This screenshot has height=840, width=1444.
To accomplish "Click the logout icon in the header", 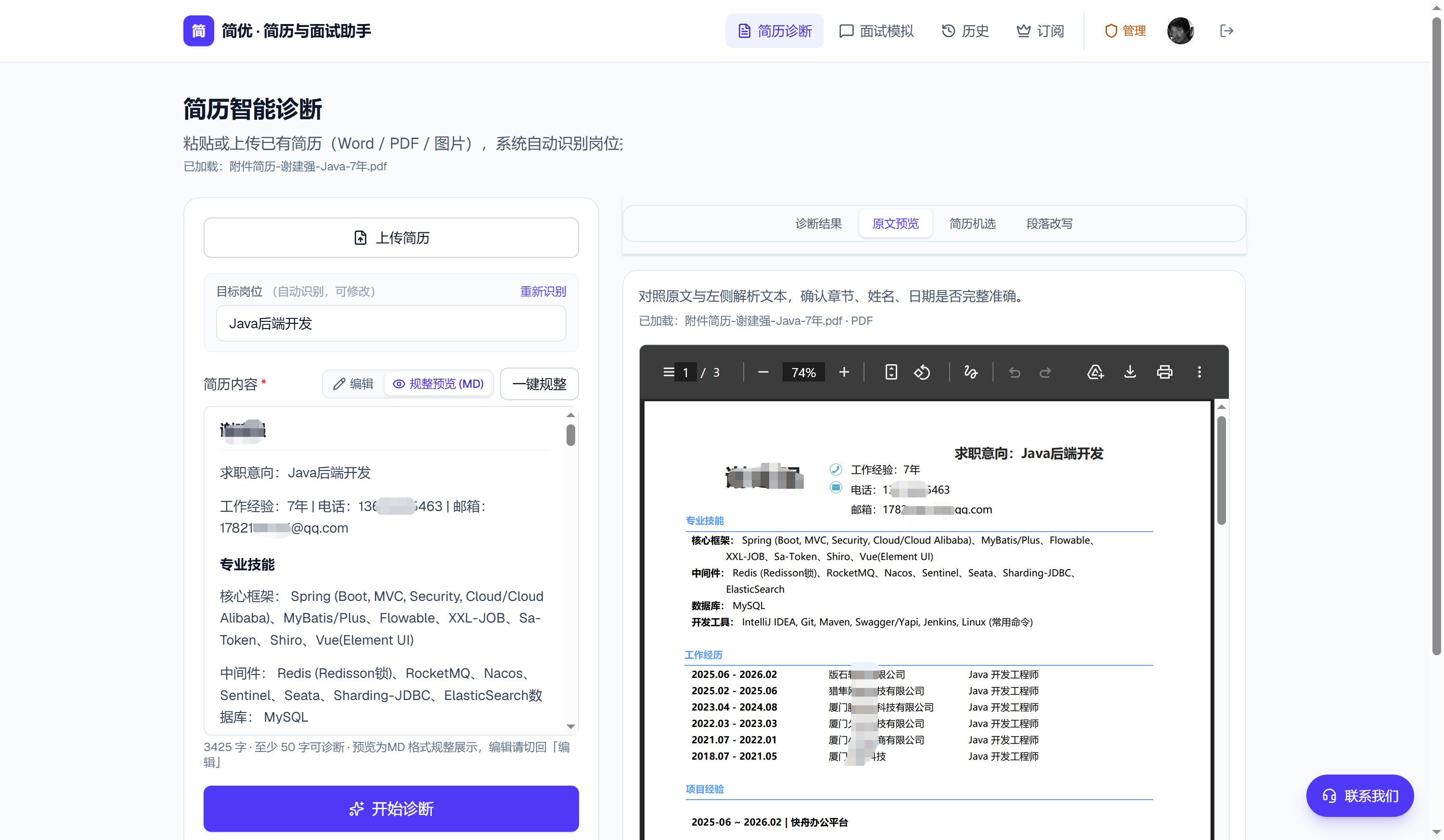I will (x=1226, y=30).
